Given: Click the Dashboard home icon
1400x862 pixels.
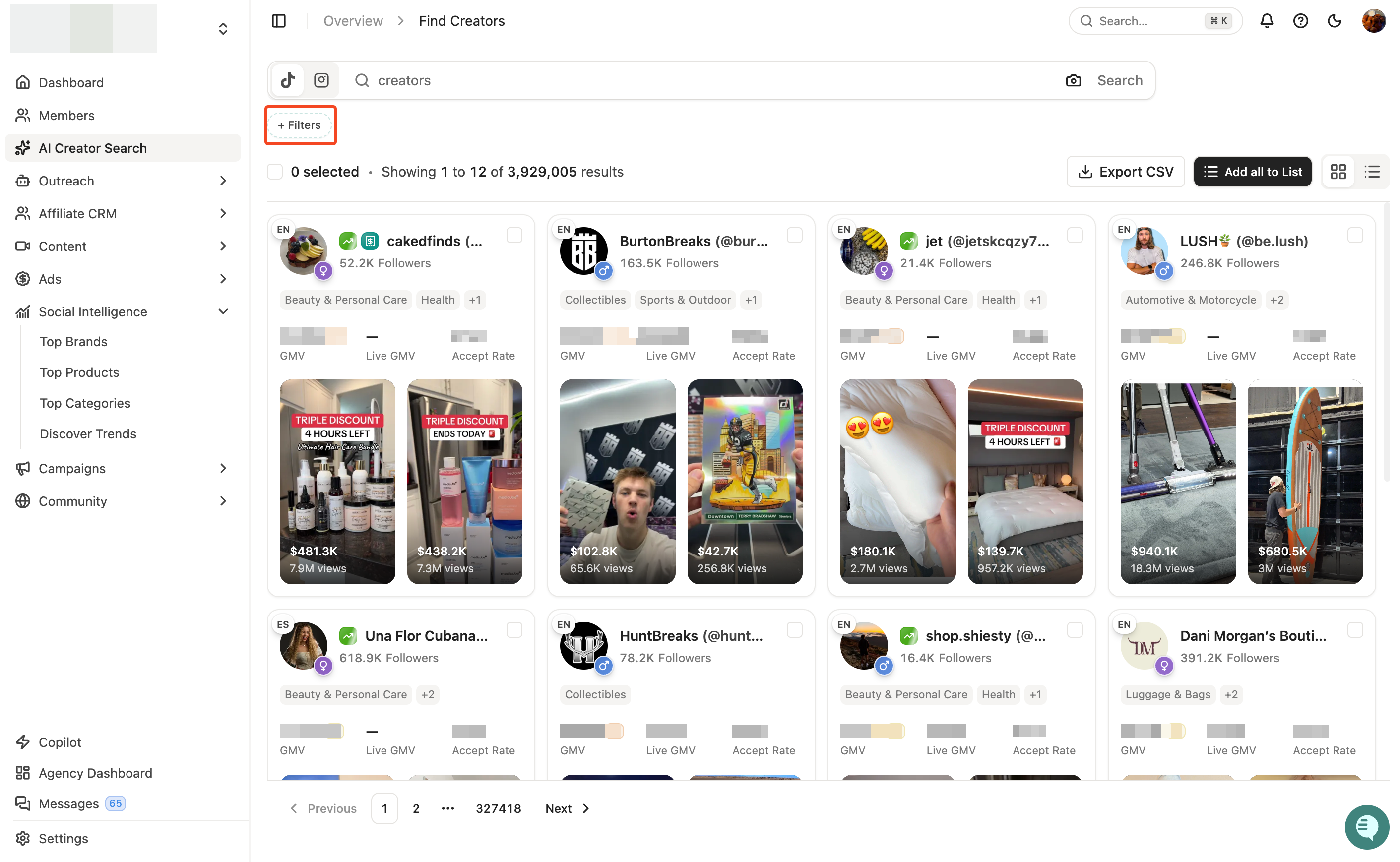Looking at the screenshot, I should coord(23,83).
